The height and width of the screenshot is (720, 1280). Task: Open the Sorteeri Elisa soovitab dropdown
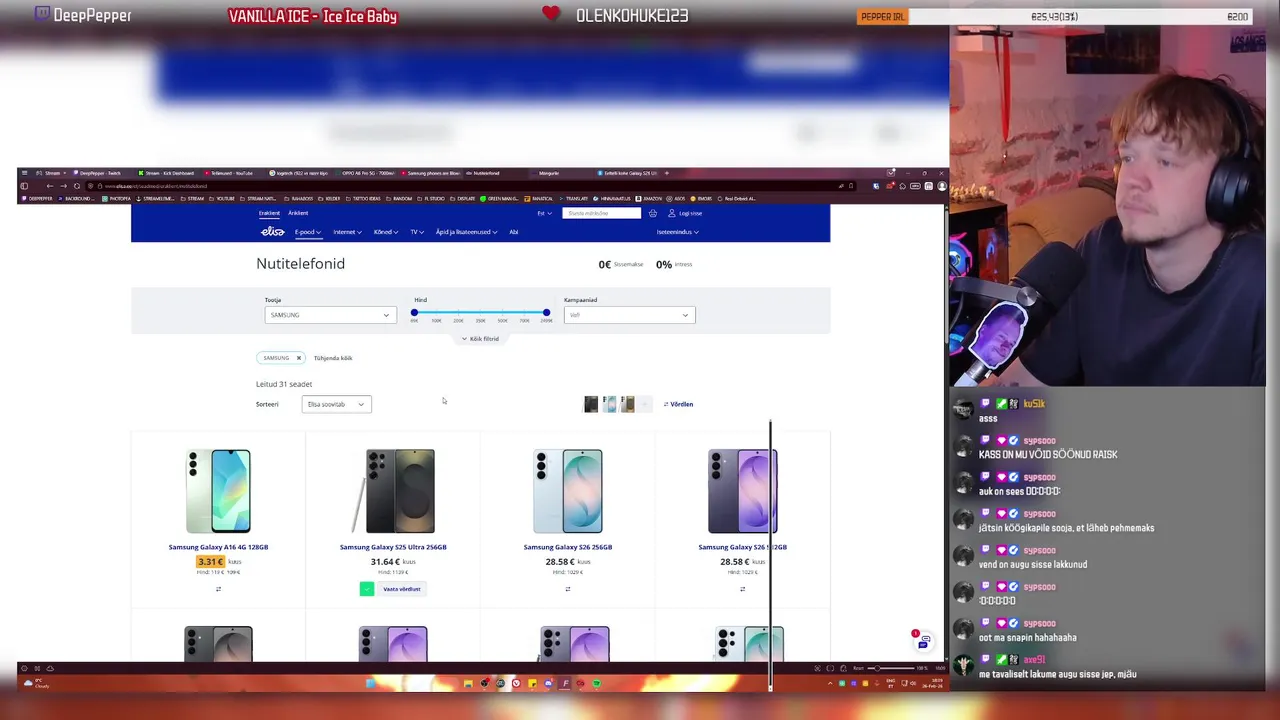[x=336, y=404]
